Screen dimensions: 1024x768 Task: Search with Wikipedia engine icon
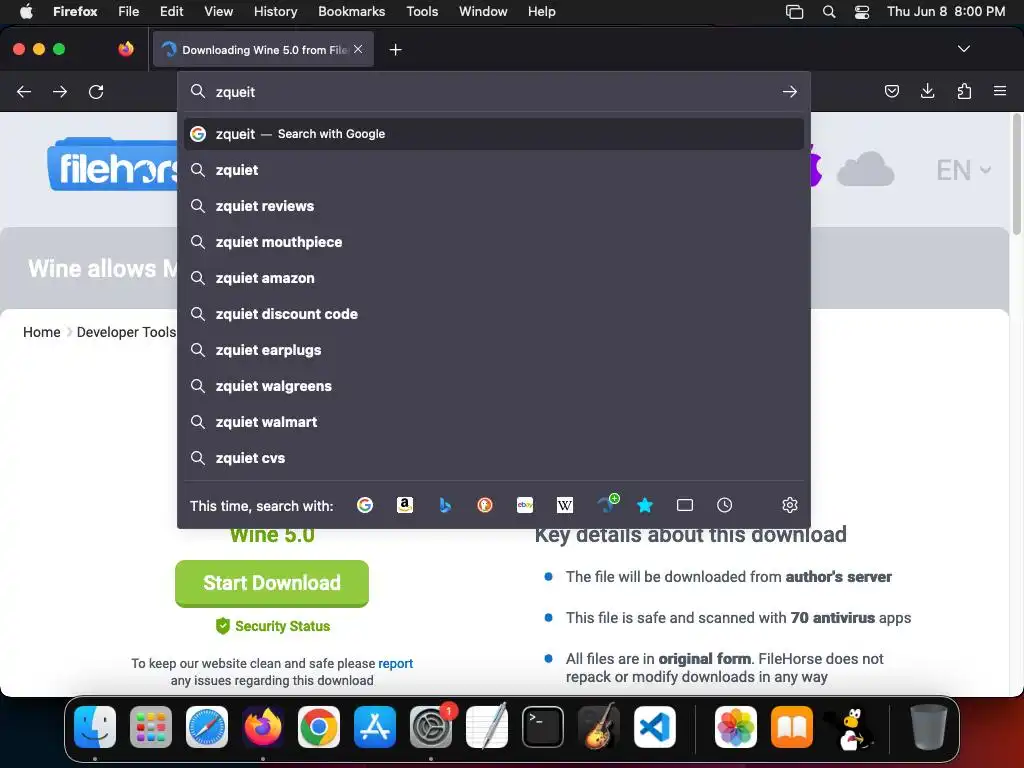pyautogui.click(x=565, y=505)
